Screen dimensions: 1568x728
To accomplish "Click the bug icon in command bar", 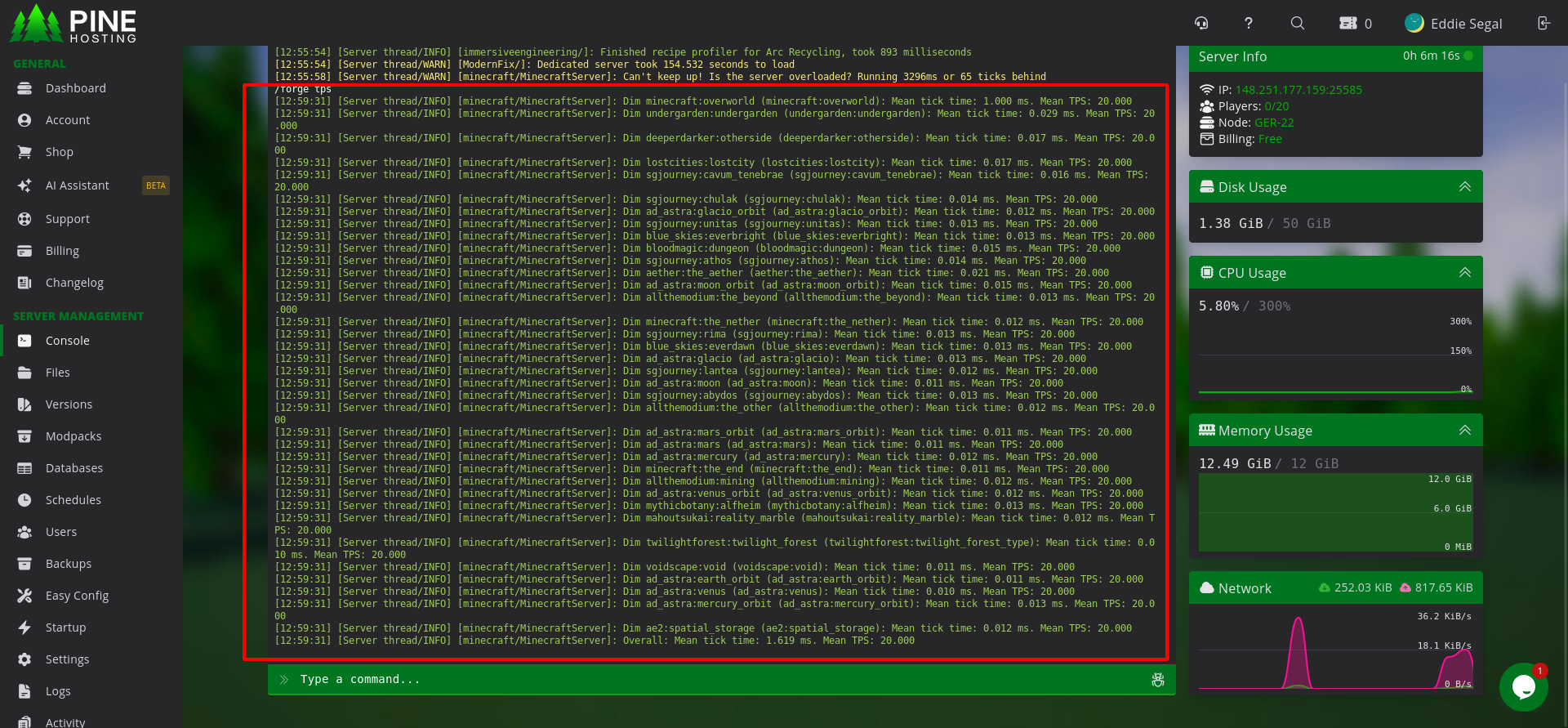I will [x=1158, y=680].
